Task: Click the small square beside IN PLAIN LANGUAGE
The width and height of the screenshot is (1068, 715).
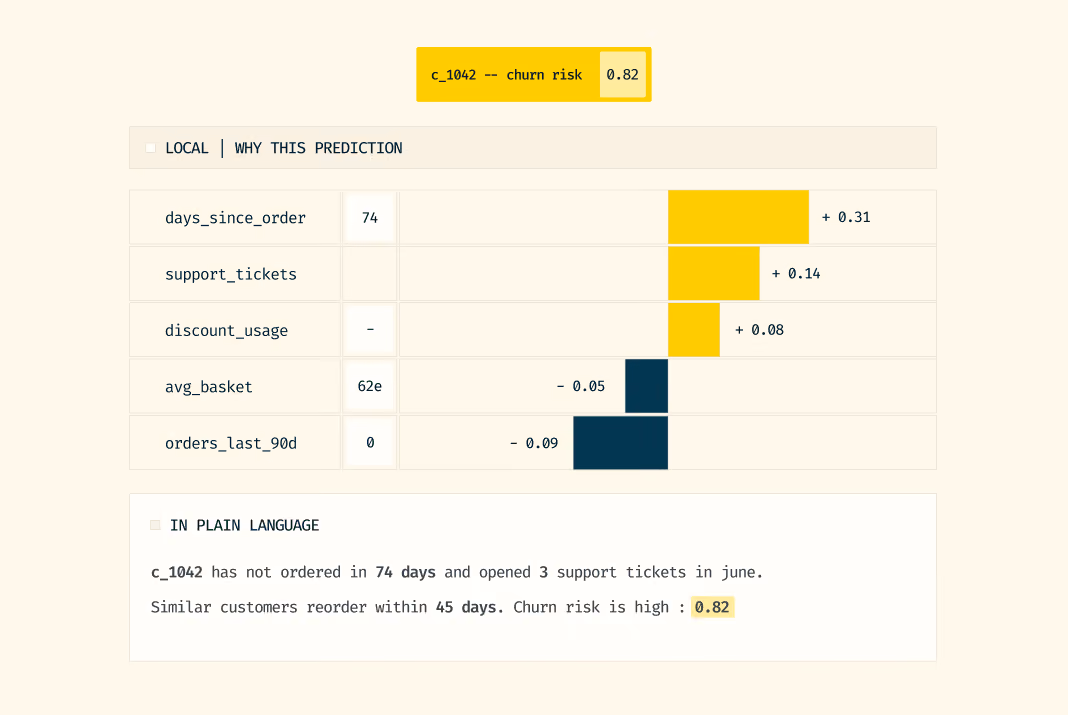Action: pos(155,525)
